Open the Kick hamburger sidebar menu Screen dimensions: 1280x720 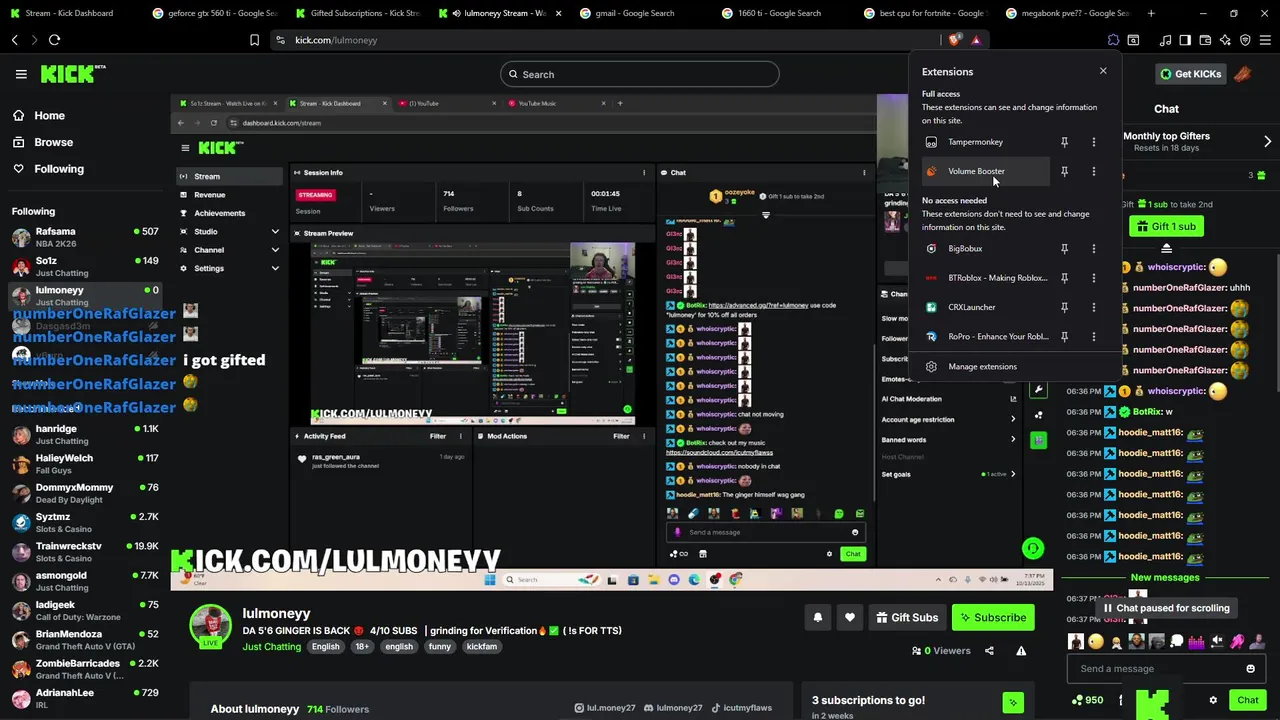click(21, 74)
